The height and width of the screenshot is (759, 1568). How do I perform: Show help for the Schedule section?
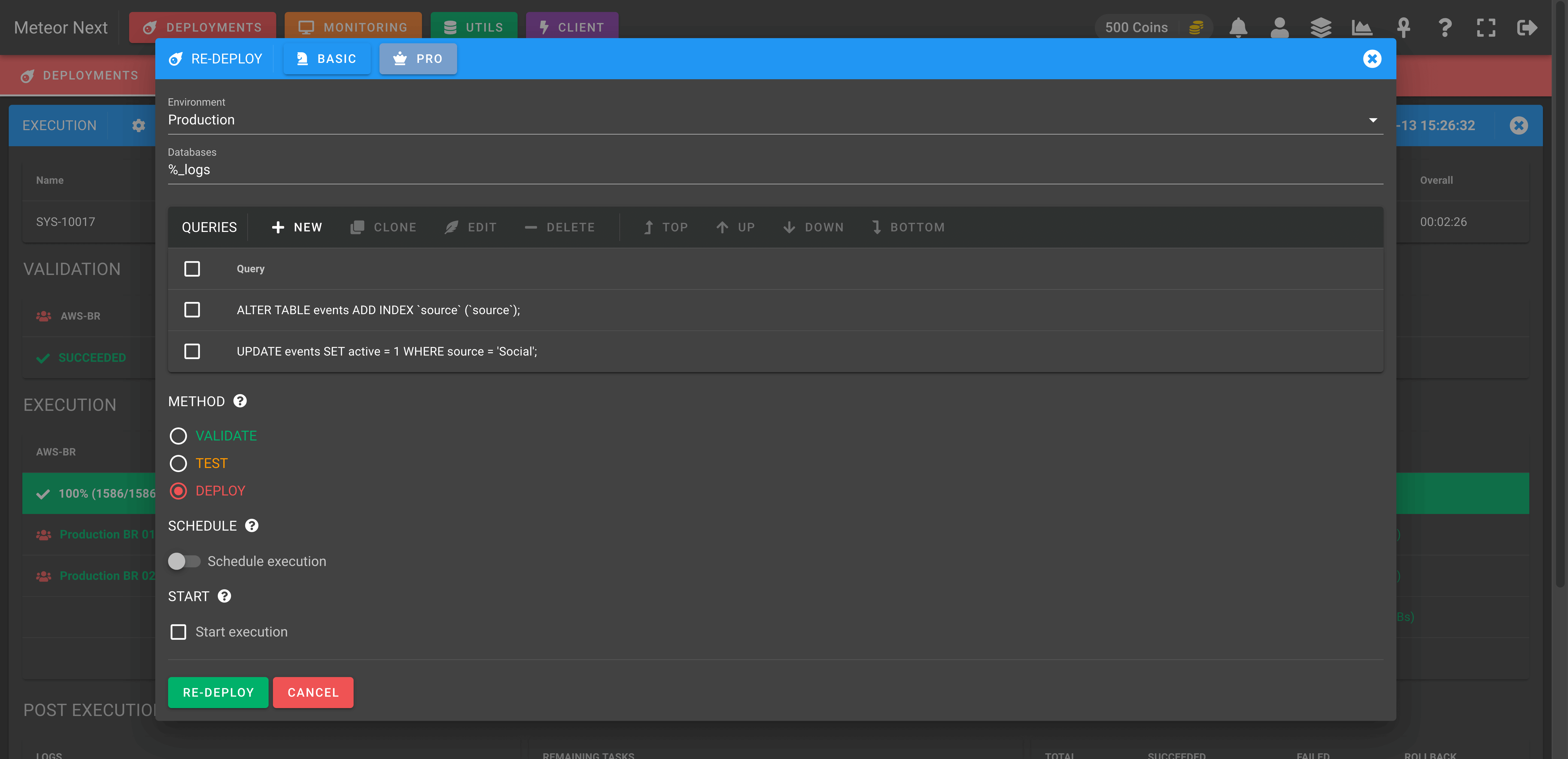pyautogui.click(x=251, y=525)
